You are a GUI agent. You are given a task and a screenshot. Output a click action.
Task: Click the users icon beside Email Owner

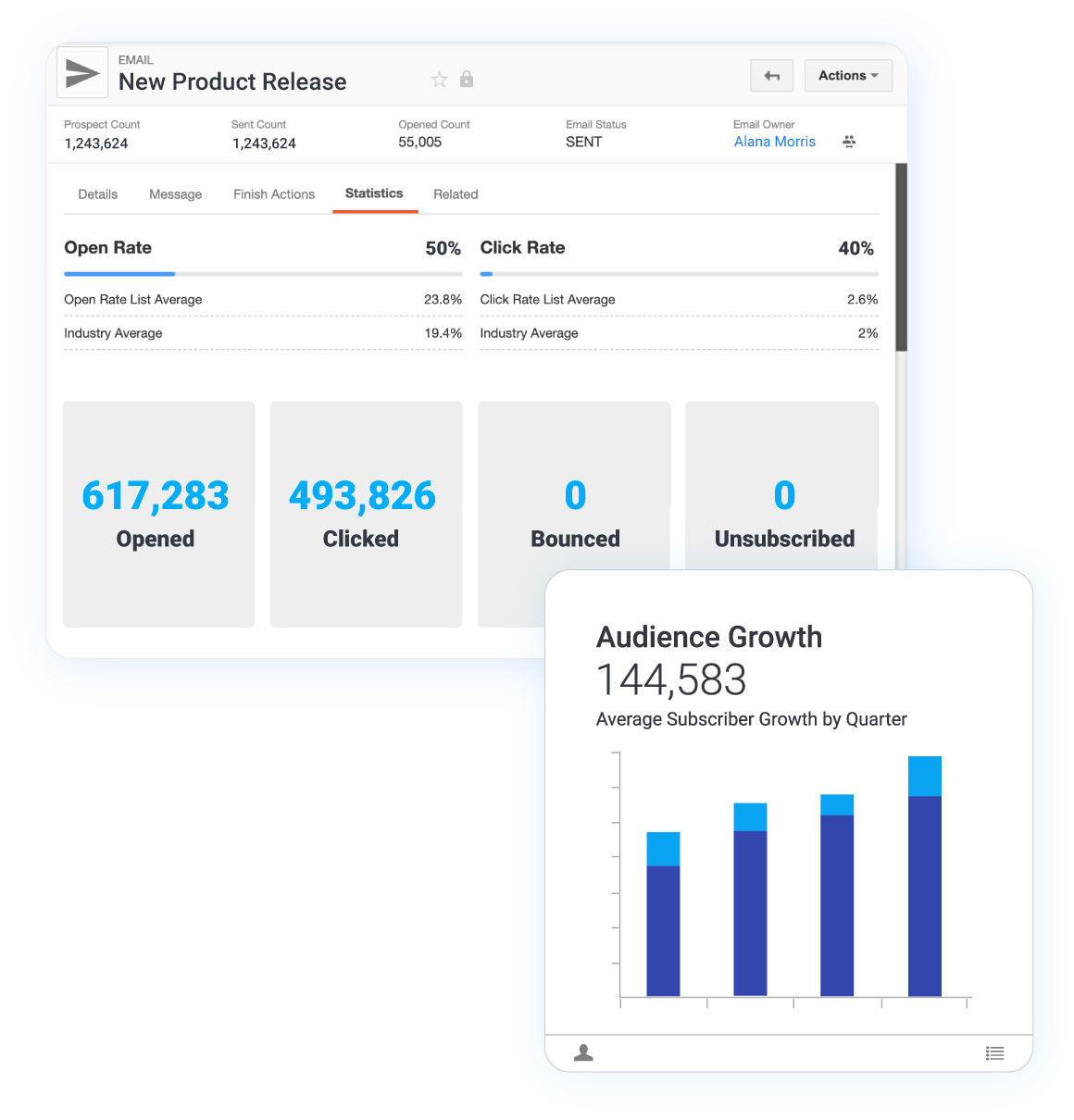tap(848, 142)
